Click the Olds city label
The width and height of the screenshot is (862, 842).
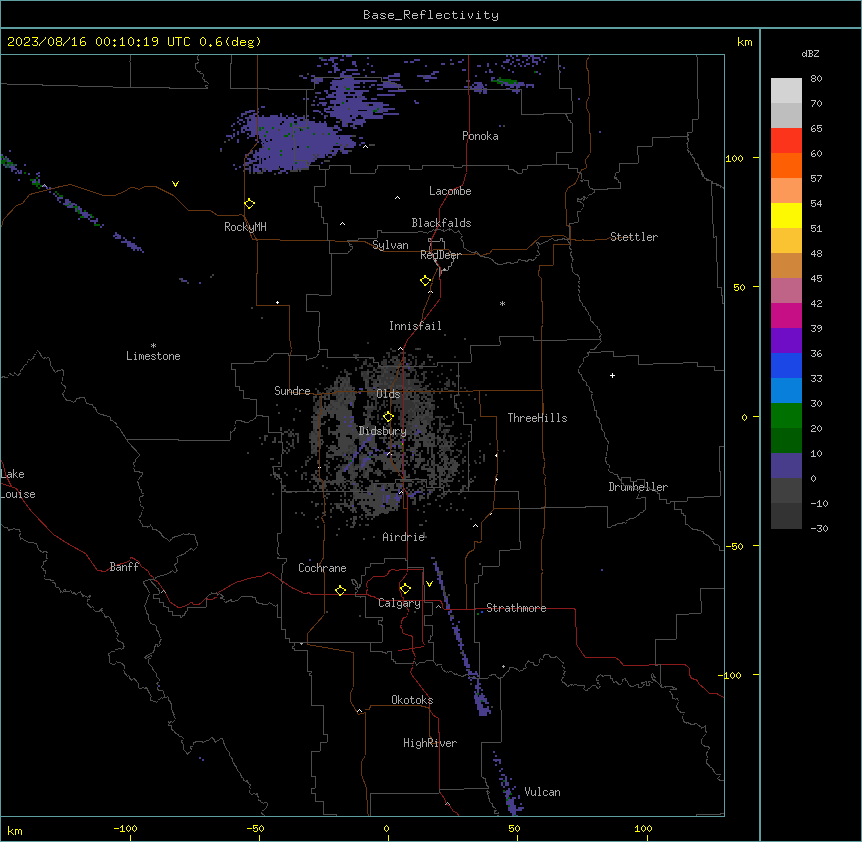pos(388,394)
